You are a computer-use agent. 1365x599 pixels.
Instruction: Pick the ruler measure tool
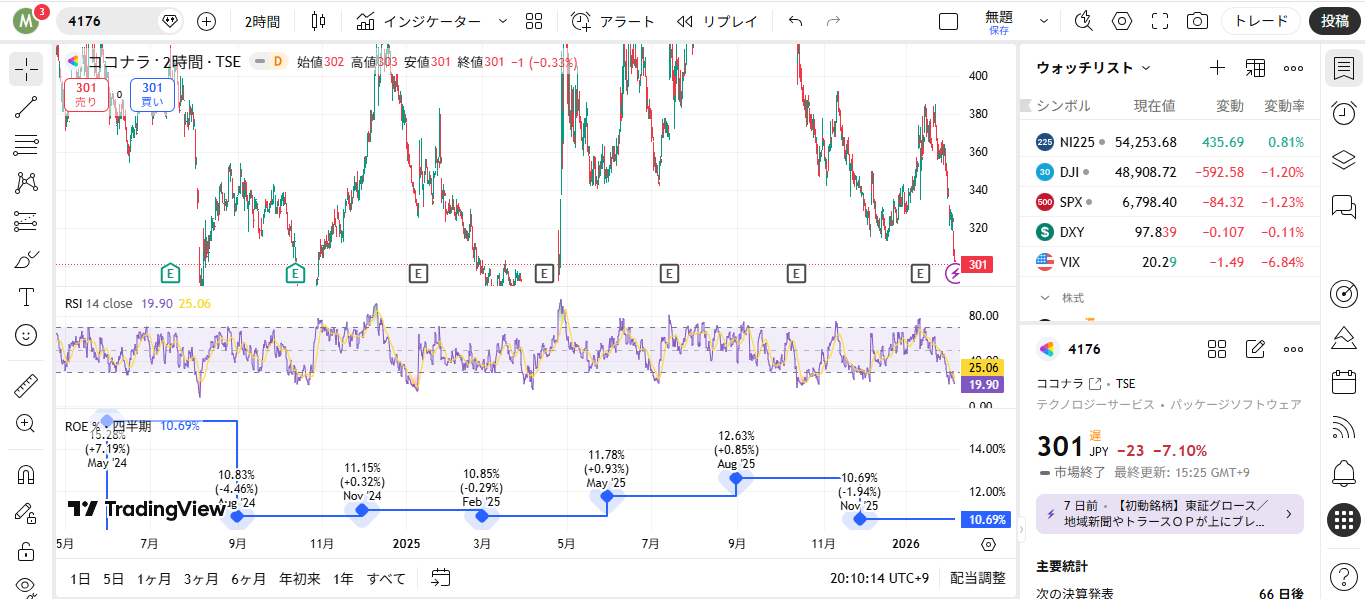coord(26,385)
